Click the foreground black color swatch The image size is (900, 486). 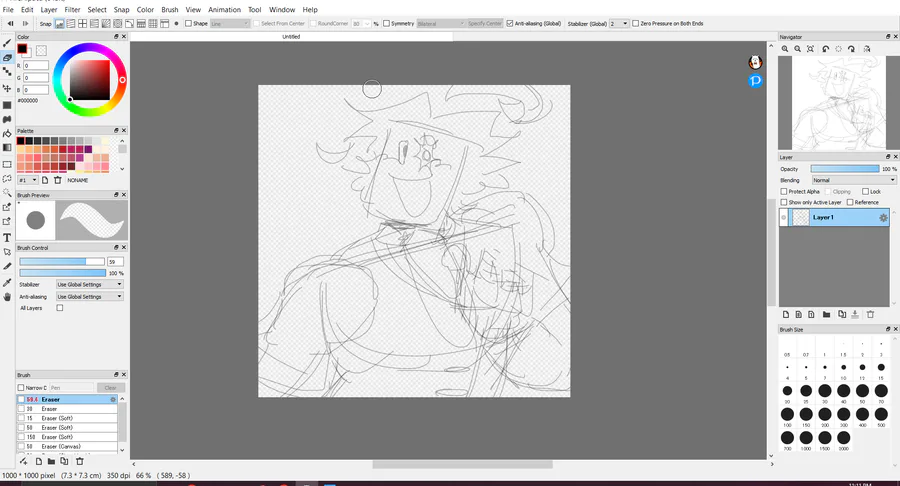coord(22,49)
